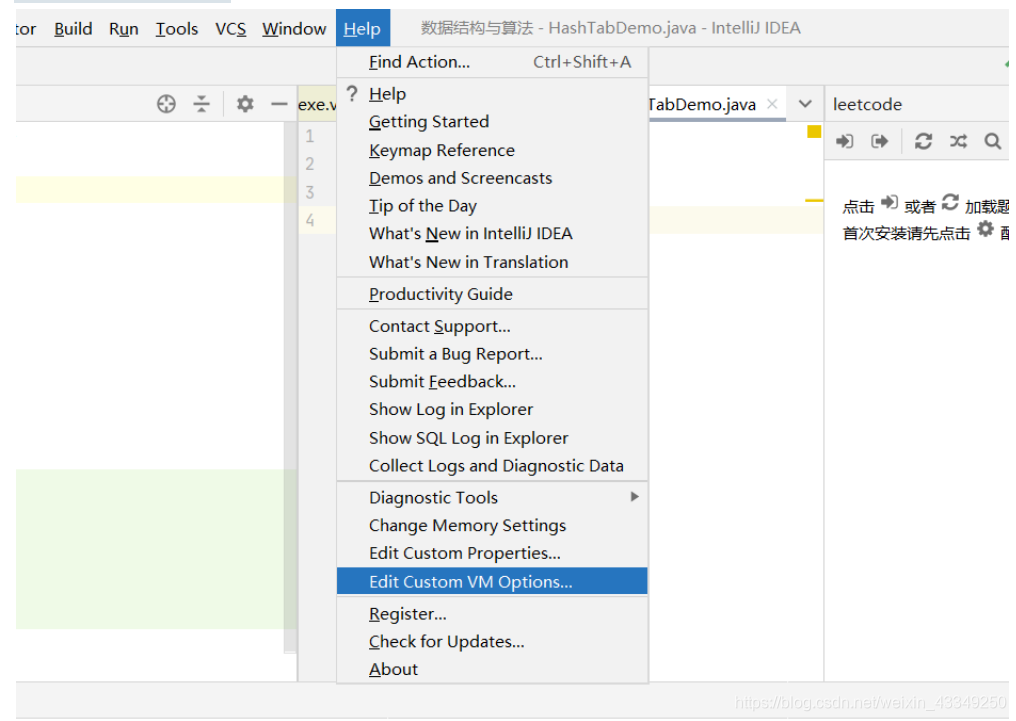Click line number 1 in the gutter
The width and height of the screenshot is (1016, 721).
310,136
